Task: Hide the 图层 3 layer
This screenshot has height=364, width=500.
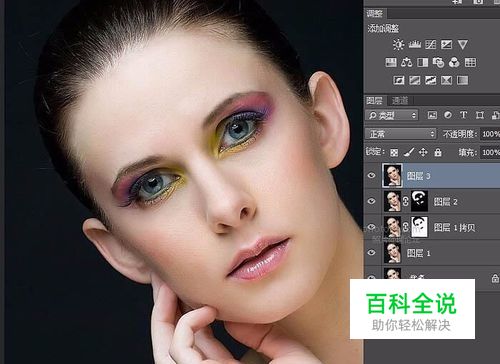Action: 372,175
